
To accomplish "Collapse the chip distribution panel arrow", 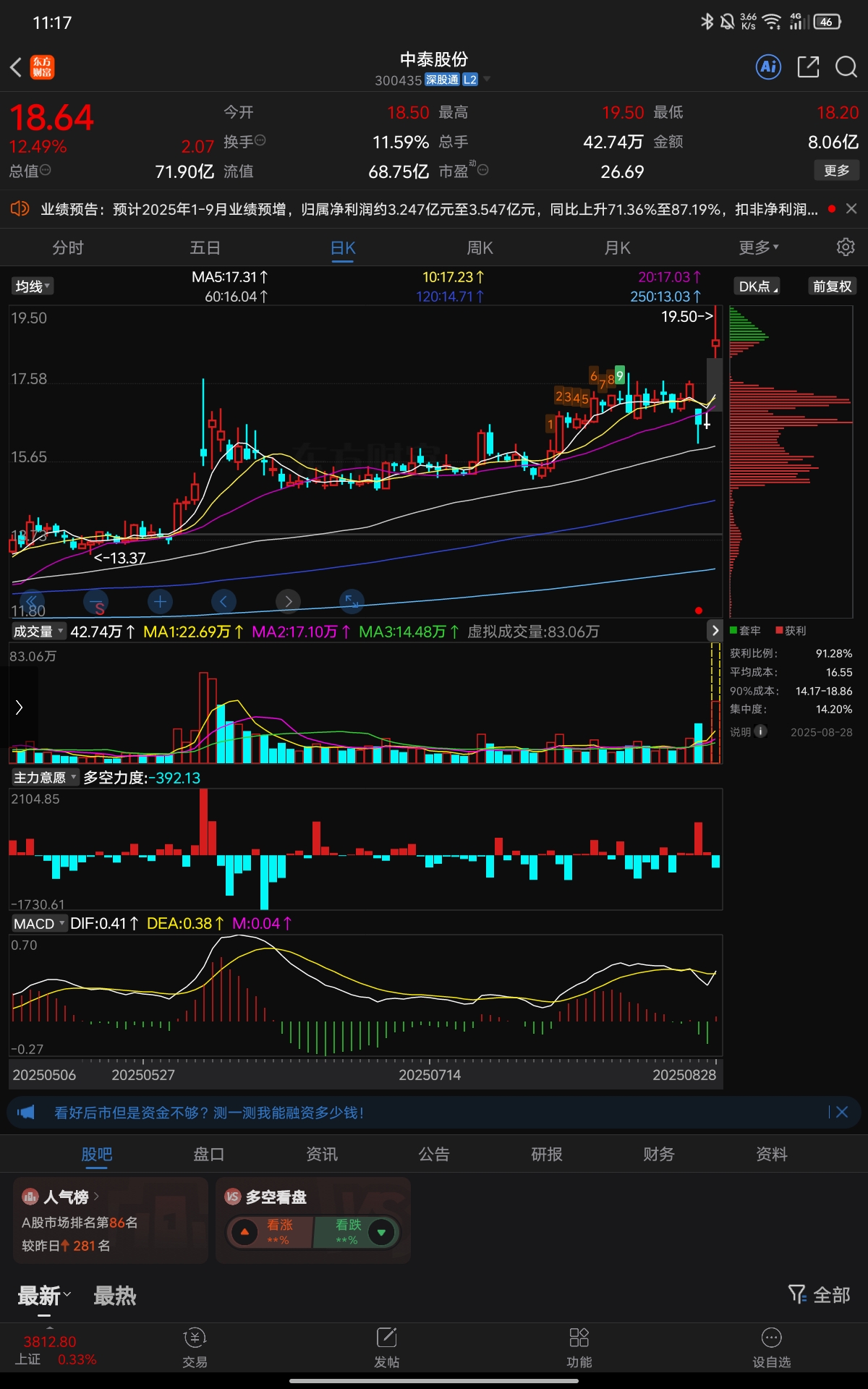I will (715, 630).
